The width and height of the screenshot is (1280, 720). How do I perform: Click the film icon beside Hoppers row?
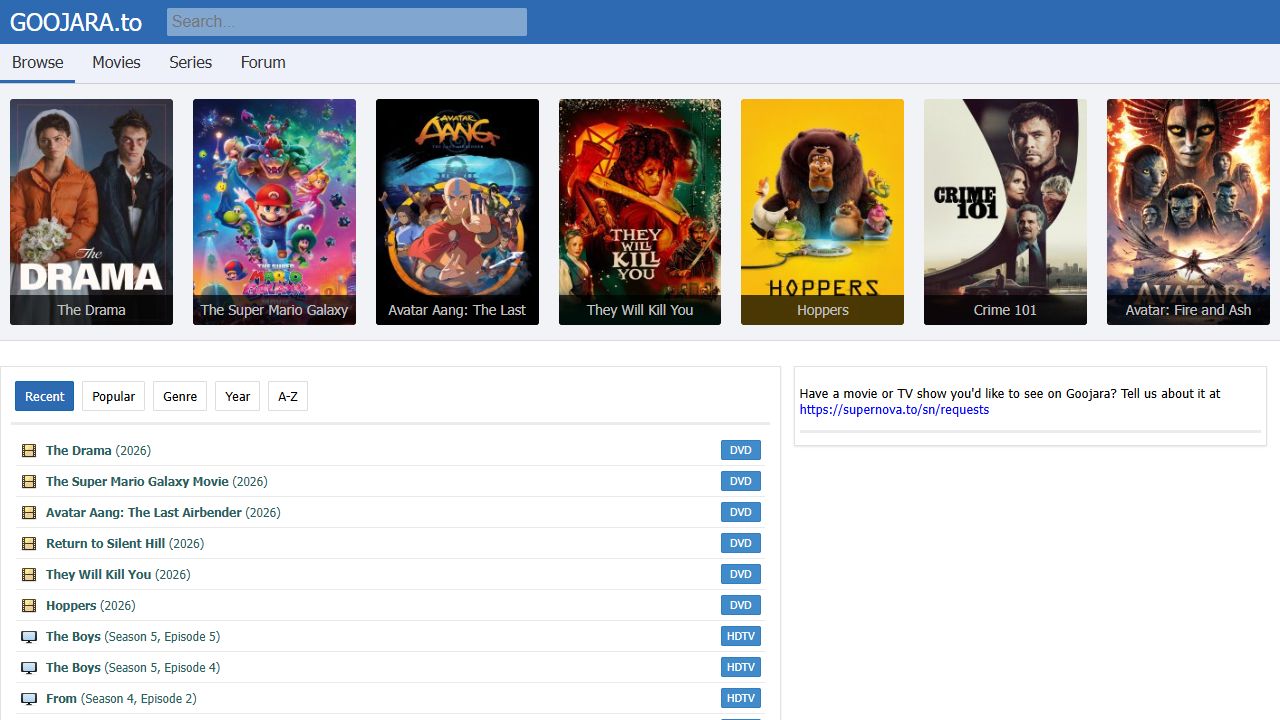pyautogui.click(x=29, y=606)
